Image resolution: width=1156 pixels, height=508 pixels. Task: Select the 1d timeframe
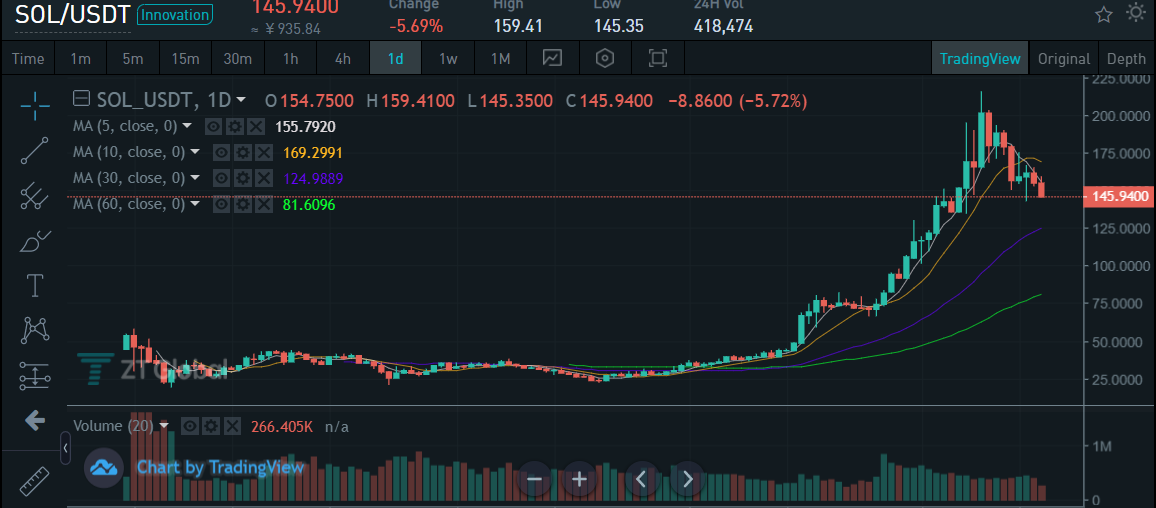[x=395, y=58]
